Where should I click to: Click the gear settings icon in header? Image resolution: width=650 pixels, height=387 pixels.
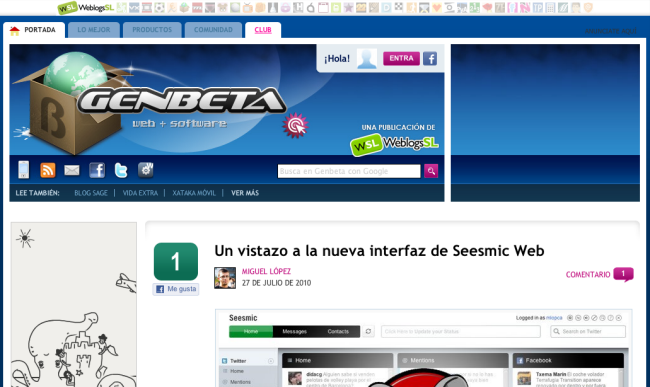146,170
